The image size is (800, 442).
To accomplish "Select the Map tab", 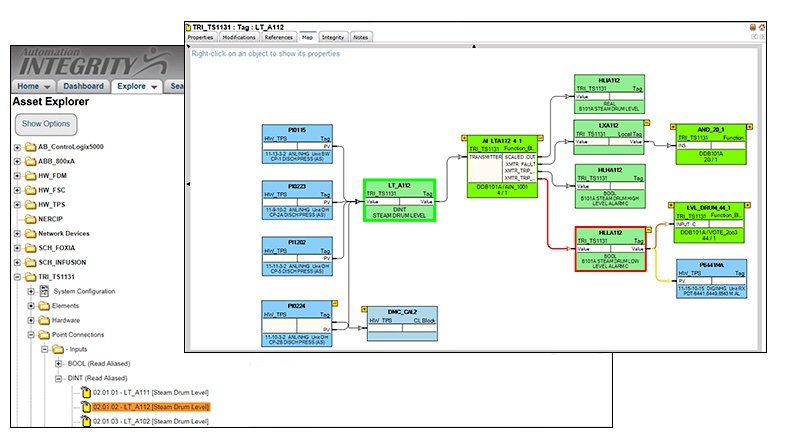I will pyautogui.click(x=307, y=37).
